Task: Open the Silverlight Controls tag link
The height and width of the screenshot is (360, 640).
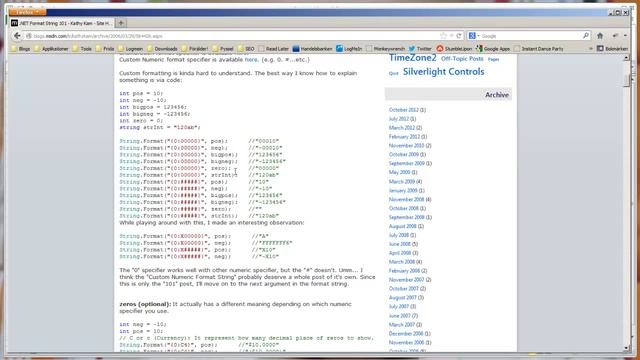Action: pos(443,72)
